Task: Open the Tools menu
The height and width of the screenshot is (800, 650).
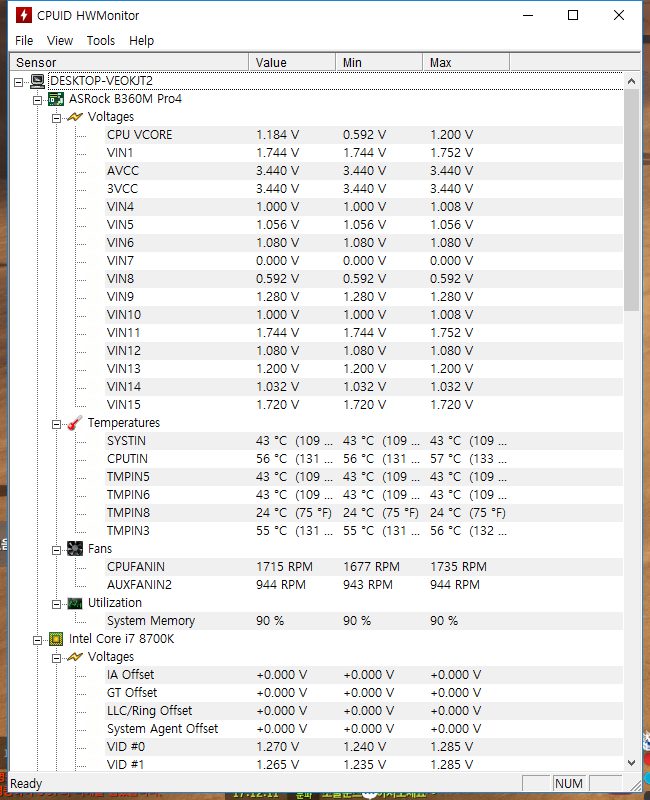Action: pyautogui.click(x=101, y=41)
